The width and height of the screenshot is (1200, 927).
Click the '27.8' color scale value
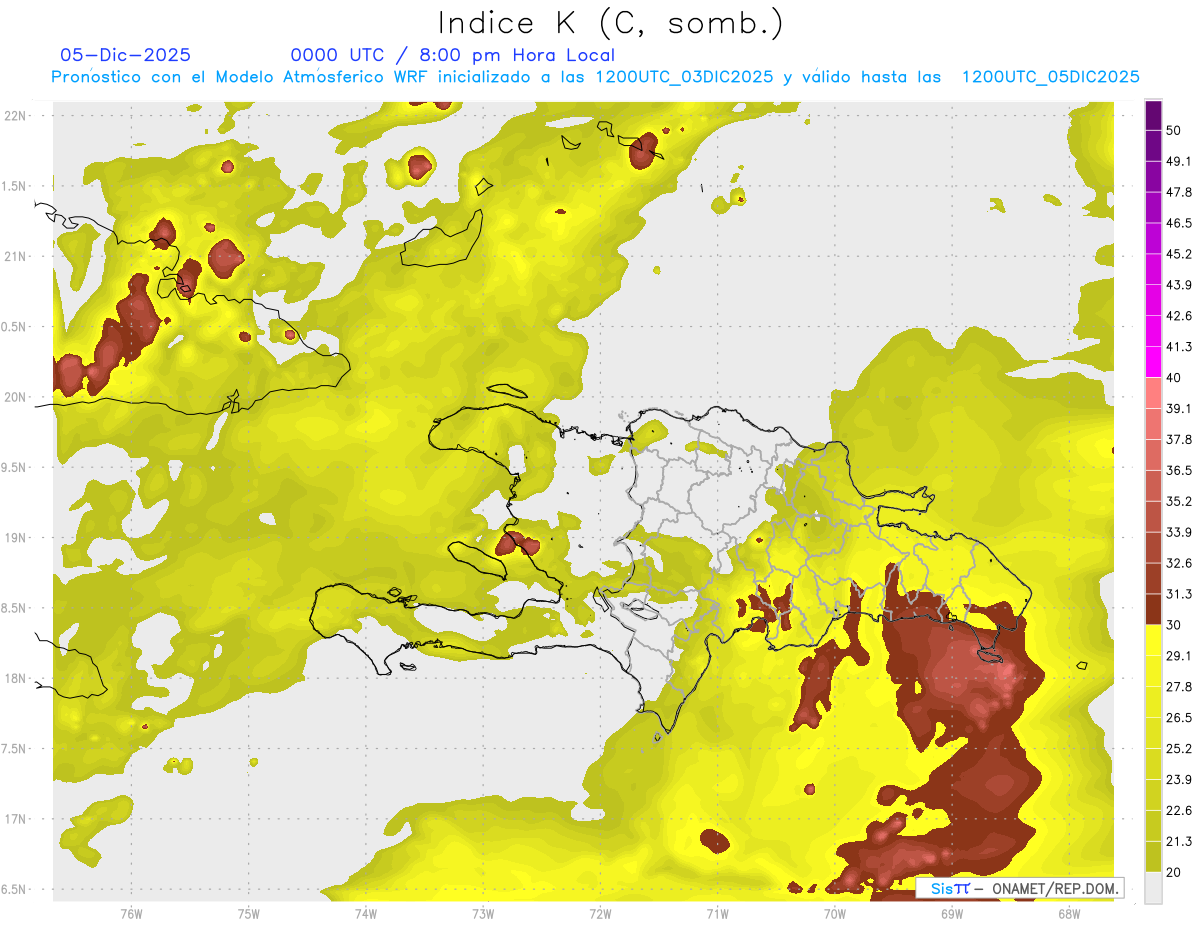pos(1179,687)
